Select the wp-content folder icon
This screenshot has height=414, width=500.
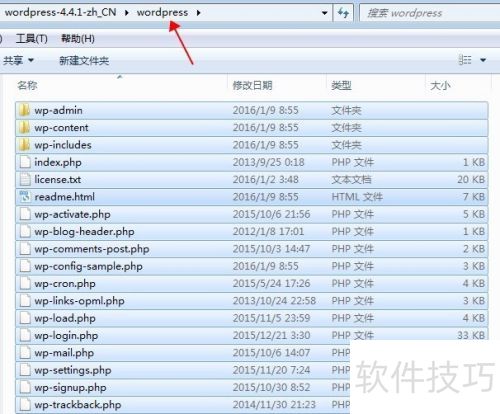pyautogui.click(x=24, y=128)
